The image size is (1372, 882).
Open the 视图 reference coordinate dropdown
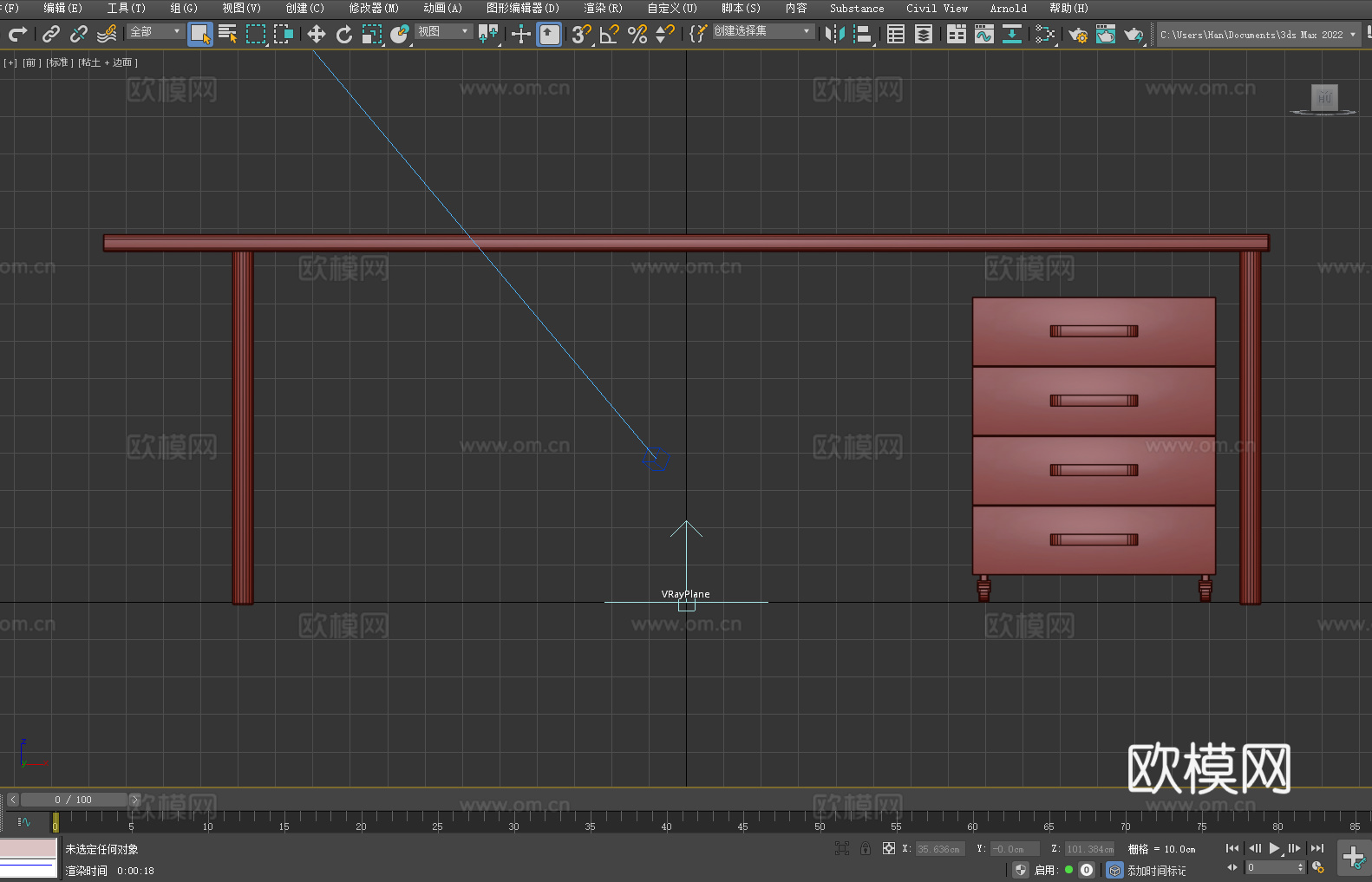443,31
